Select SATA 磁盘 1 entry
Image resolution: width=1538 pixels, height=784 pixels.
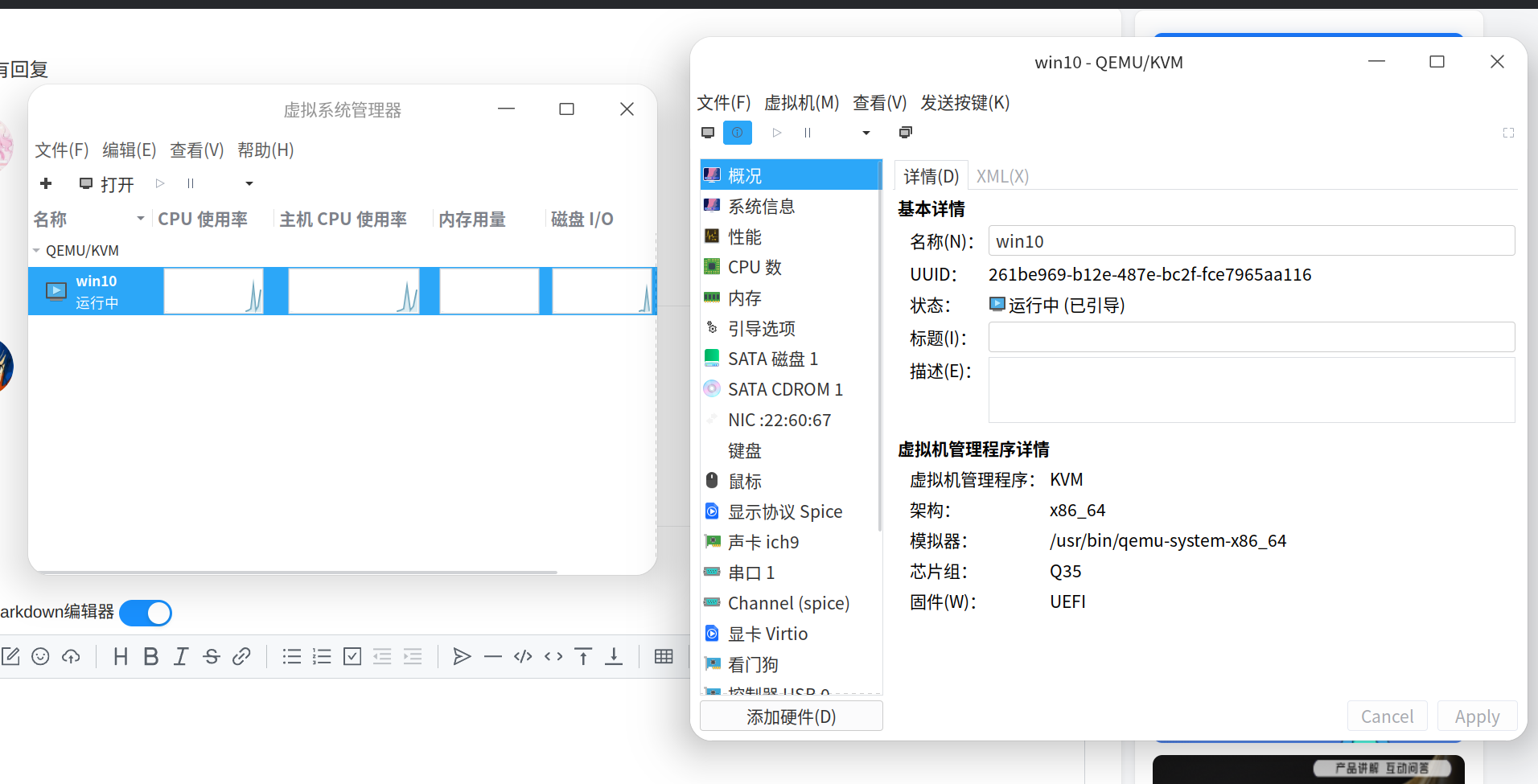coord(792,359)
